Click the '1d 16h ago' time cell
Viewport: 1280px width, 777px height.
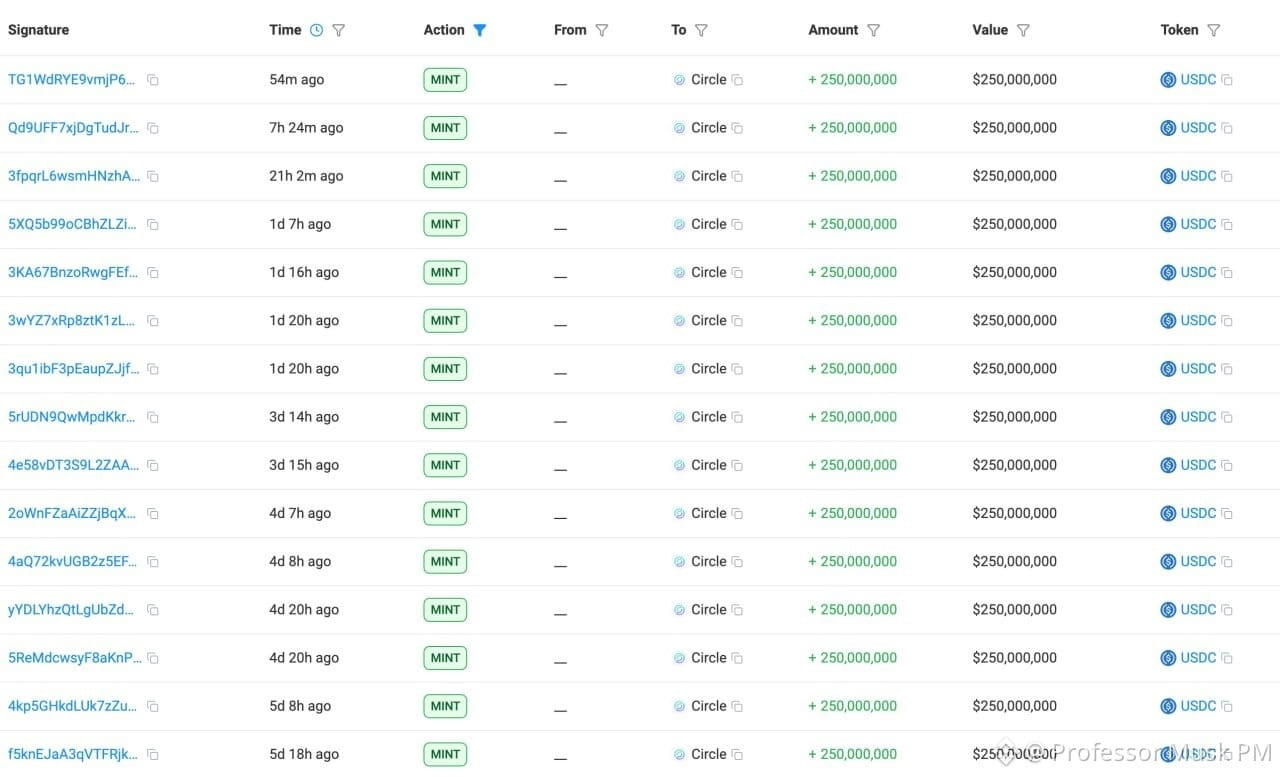304,272
